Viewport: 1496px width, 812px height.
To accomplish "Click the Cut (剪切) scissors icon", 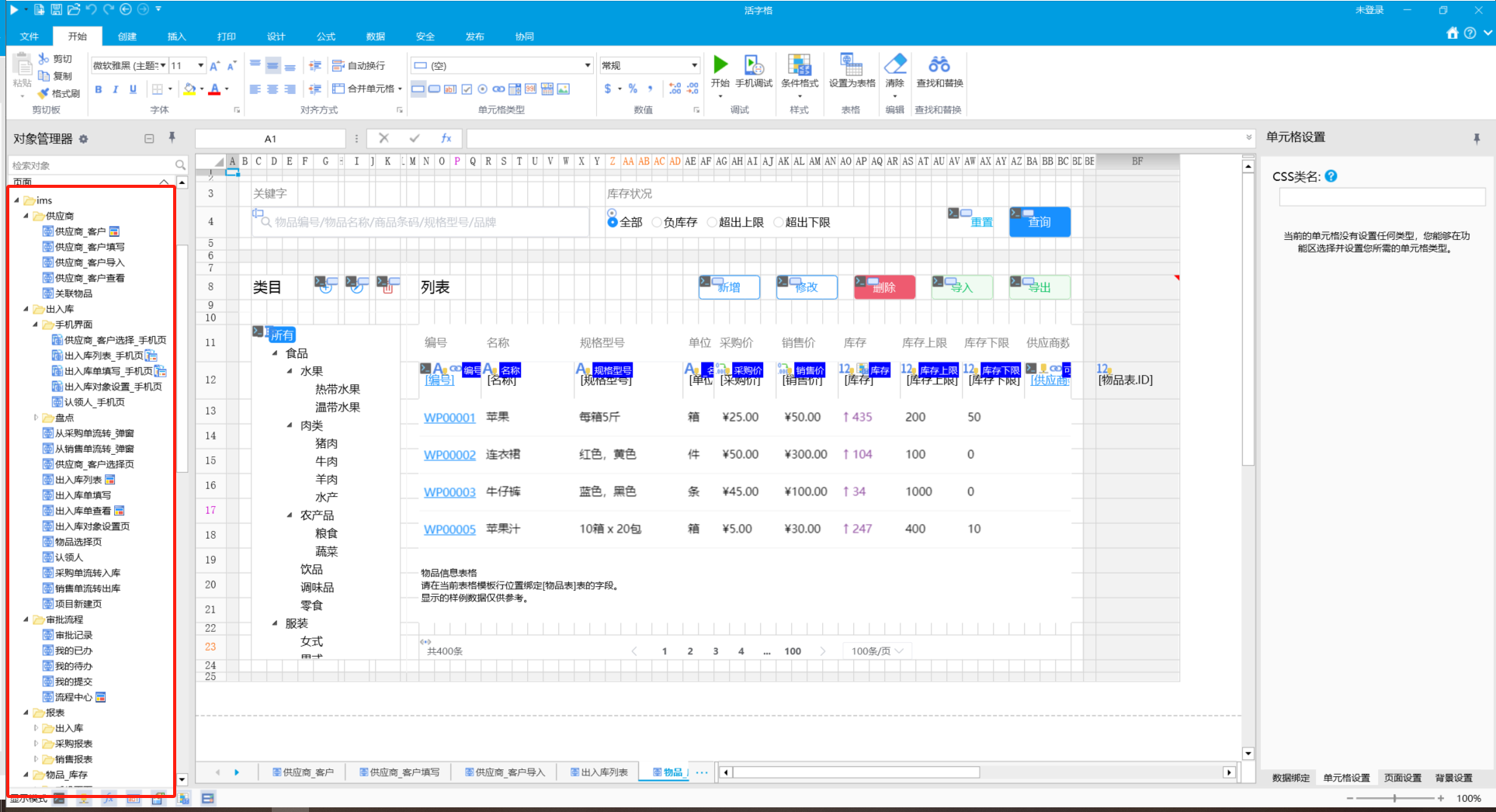I will point(43,59).
